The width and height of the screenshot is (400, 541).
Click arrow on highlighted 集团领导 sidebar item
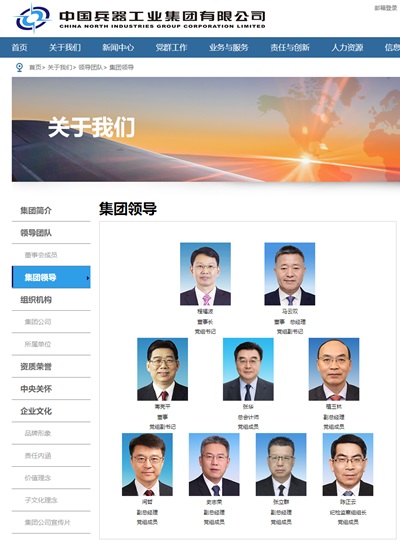tap(88, 278)
